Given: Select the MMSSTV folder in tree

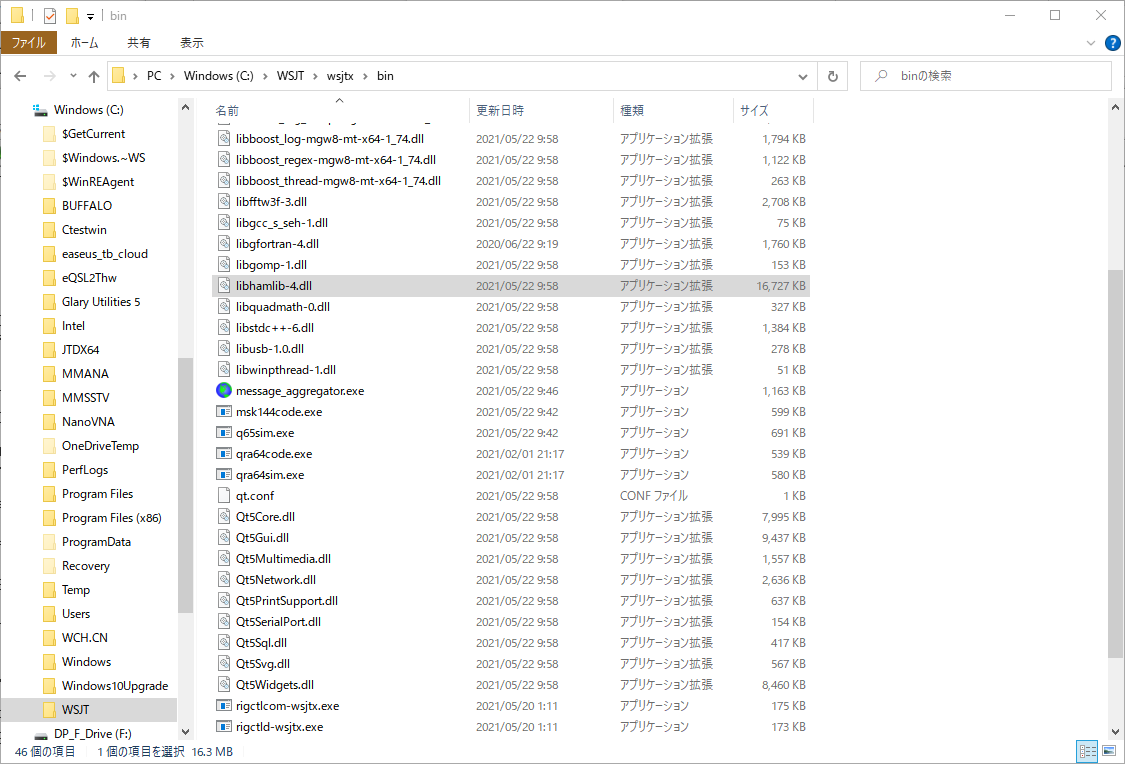Looking at the screenshot, I should pos(85,398).
